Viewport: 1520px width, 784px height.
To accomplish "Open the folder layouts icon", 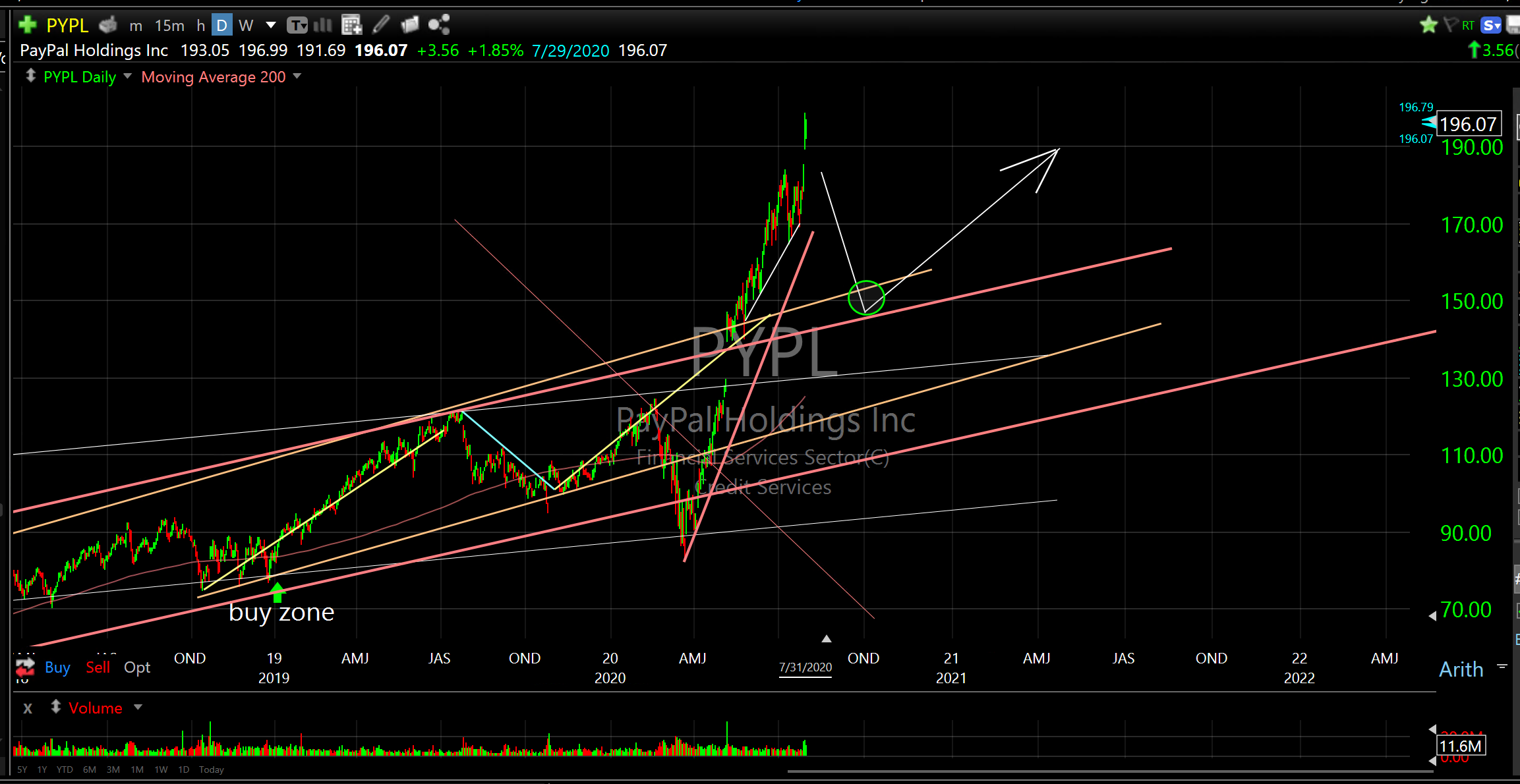I will click(409, 25).
